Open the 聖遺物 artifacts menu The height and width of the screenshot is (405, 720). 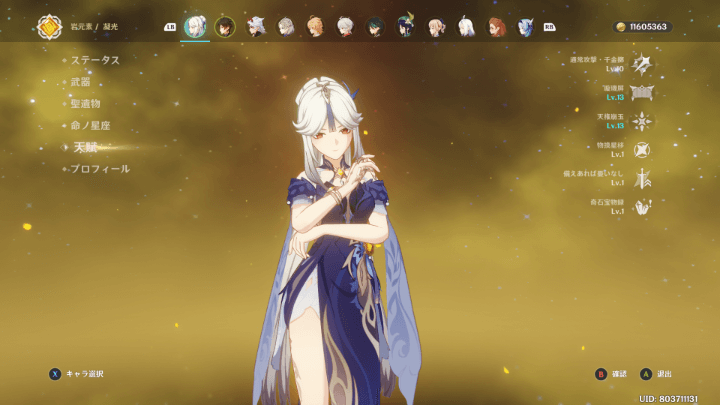click(85, 104)
